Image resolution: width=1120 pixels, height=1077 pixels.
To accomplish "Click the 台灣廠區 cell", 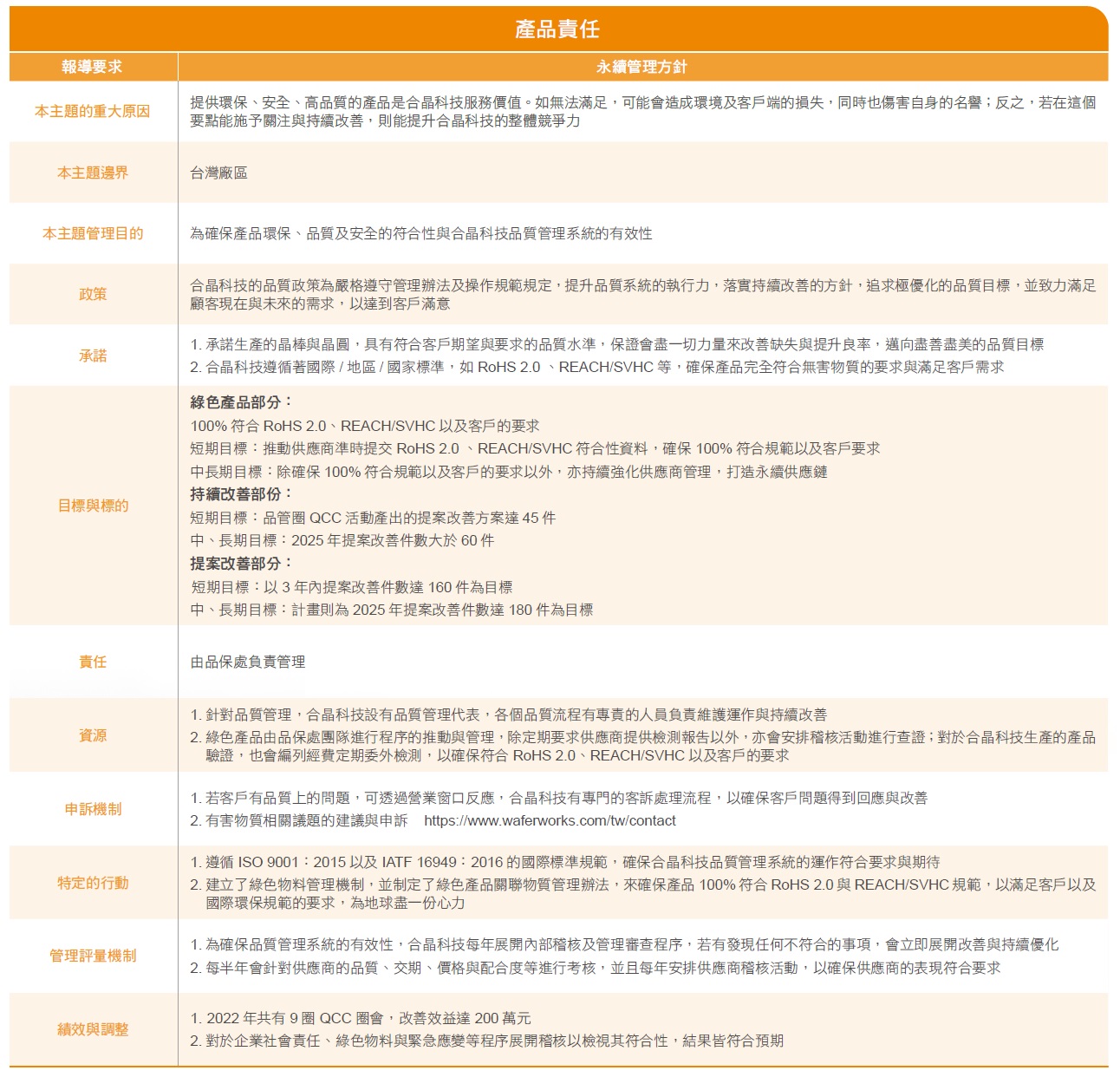I will pyautogui.click(x=218, y=173).
